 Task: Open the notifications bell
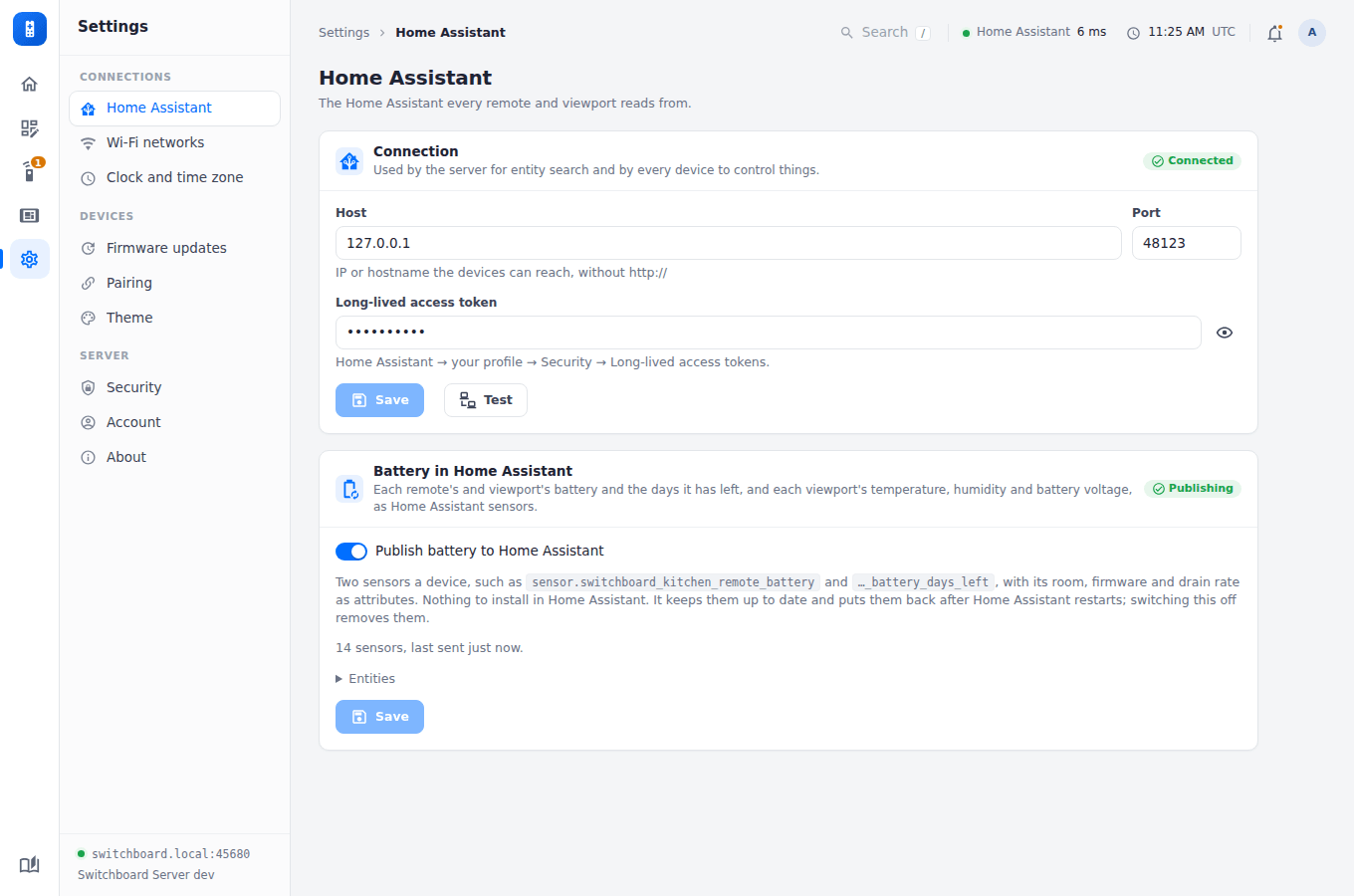1274,33
